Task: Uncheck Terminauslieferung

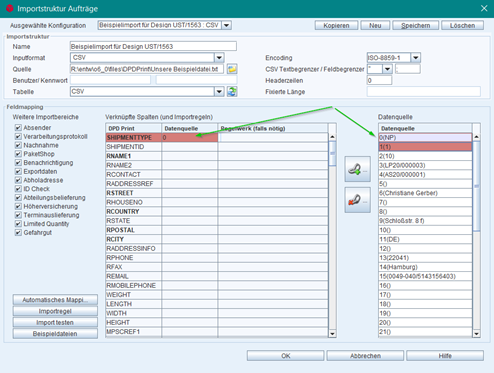Action: click(x=18, y=215)
